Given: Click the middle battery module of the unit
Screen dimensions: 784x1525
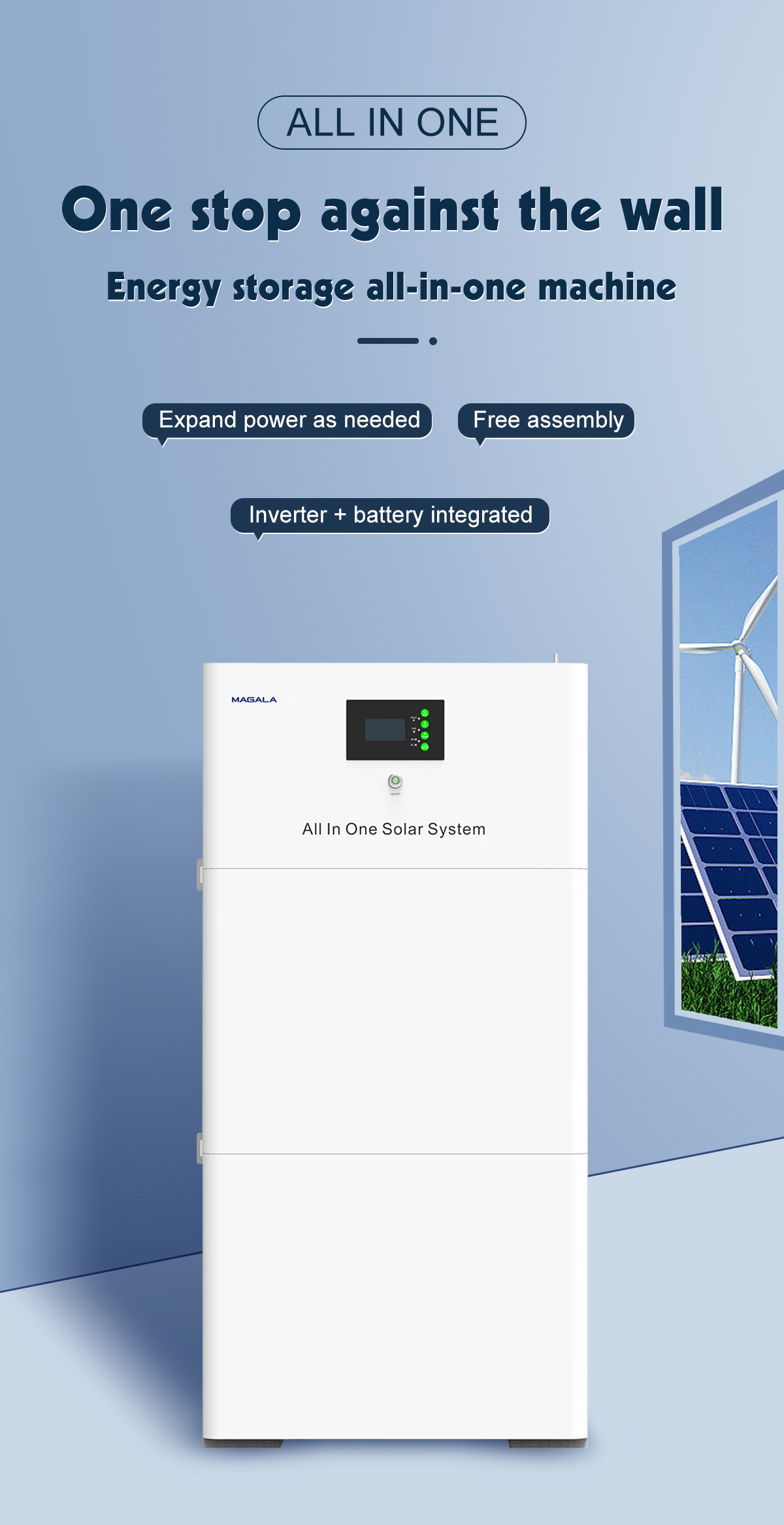Looking at the screenshot, I should tap(395, 1010).
